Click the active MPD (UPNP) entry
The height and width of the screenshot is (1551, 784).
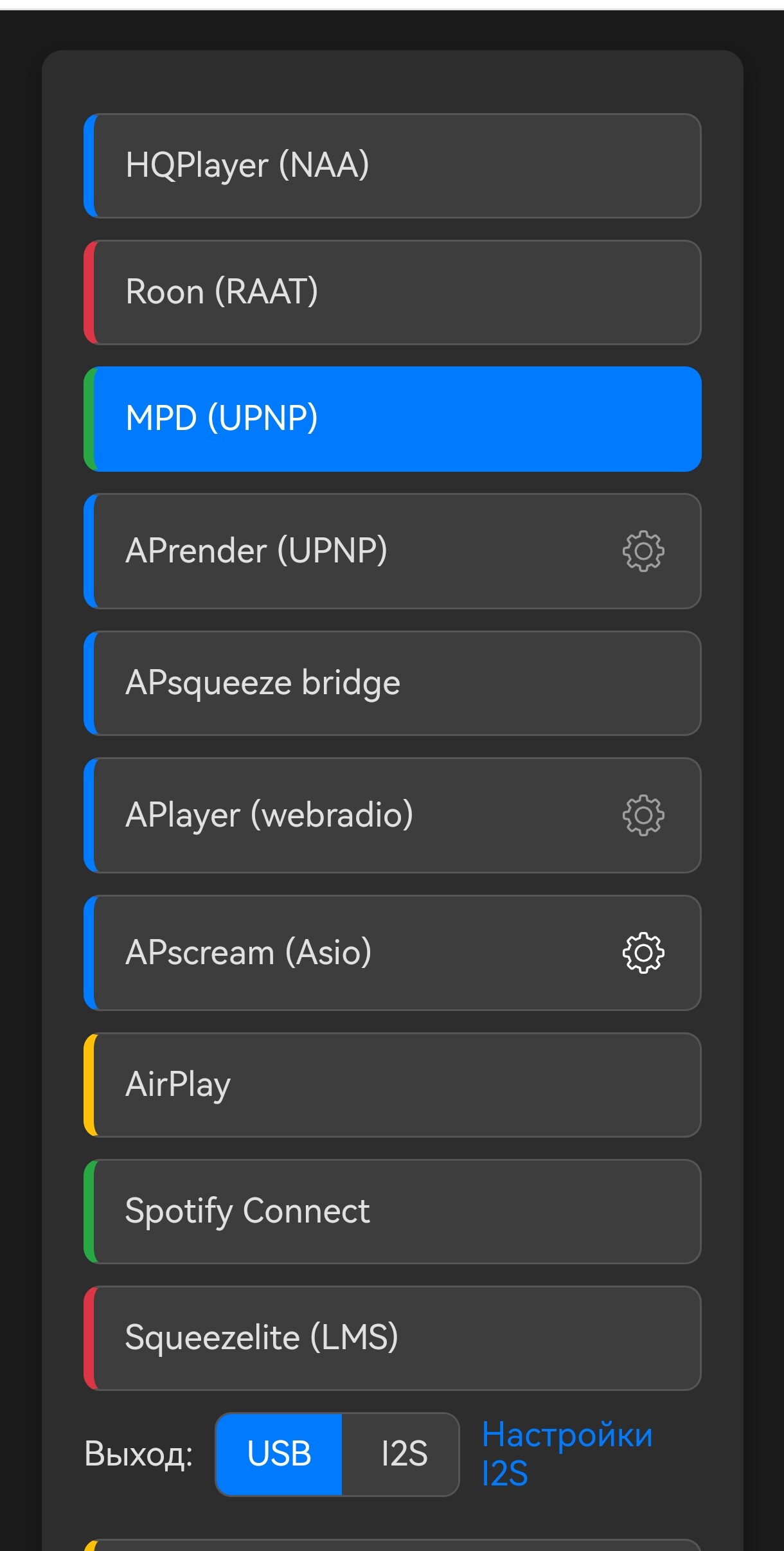[x=393, y=419]
